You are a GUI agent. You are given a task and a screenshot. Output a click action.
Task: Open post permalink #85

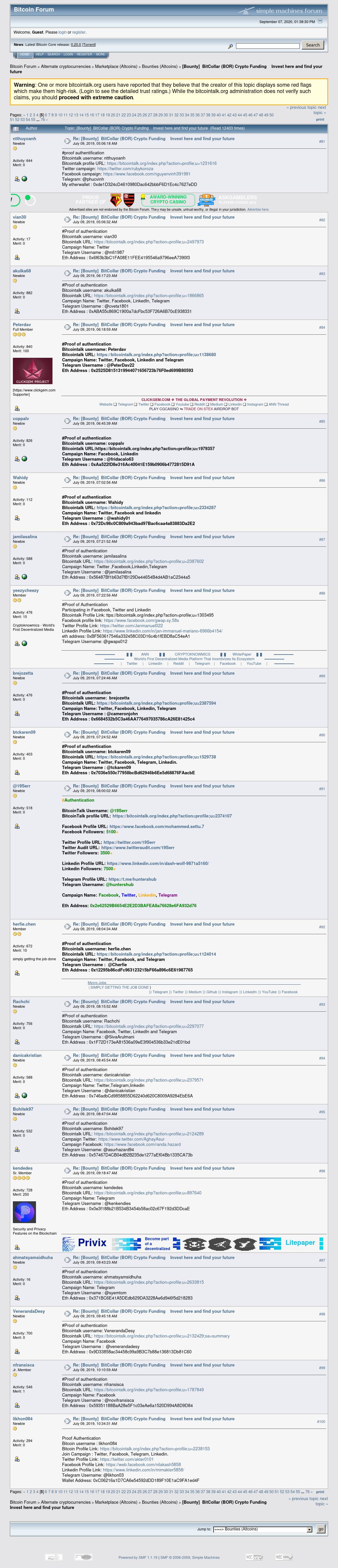tap(321, 421)
